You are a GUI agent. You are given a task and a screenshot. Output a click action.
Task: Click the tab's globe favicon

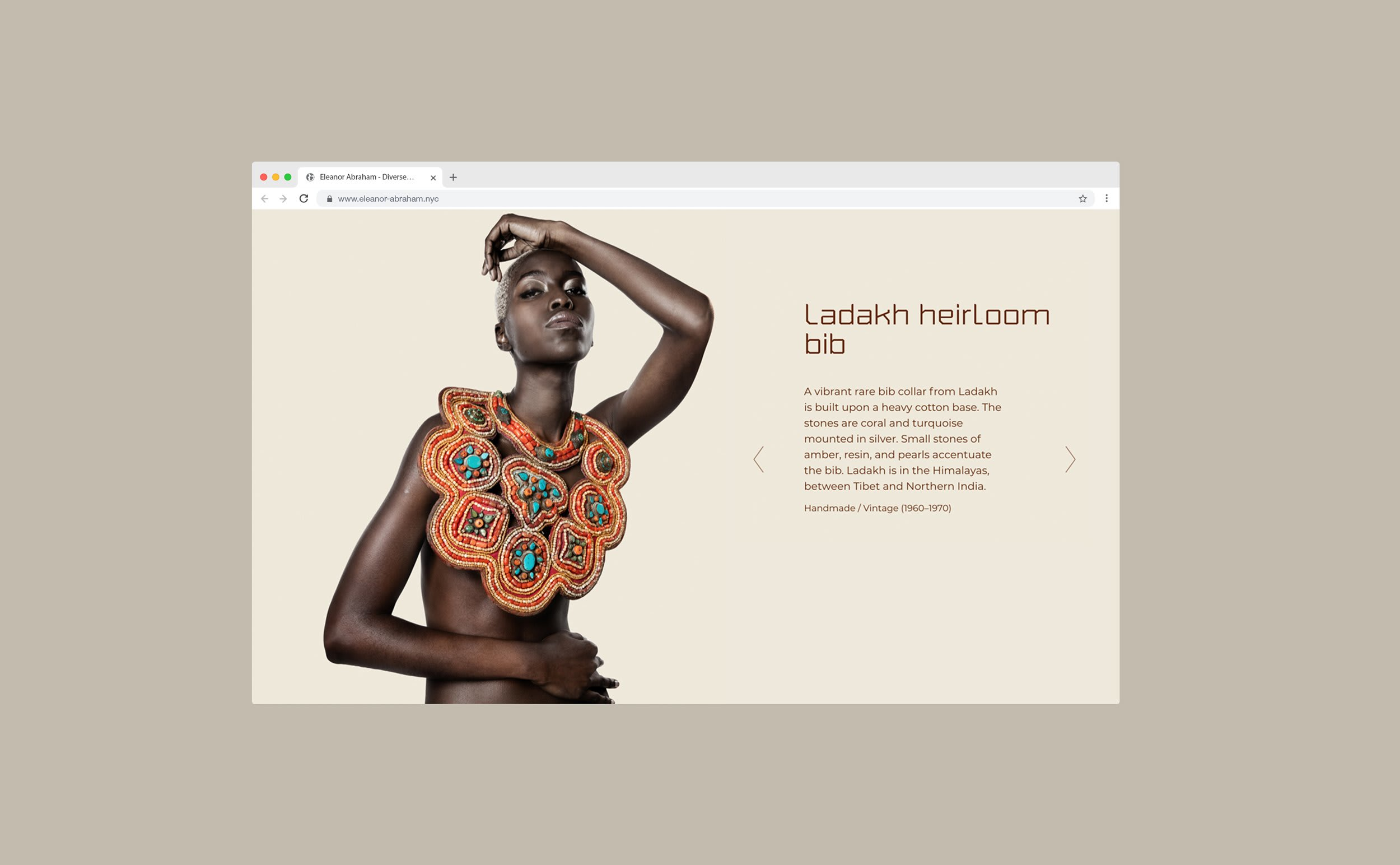click(x=310, y=178)
